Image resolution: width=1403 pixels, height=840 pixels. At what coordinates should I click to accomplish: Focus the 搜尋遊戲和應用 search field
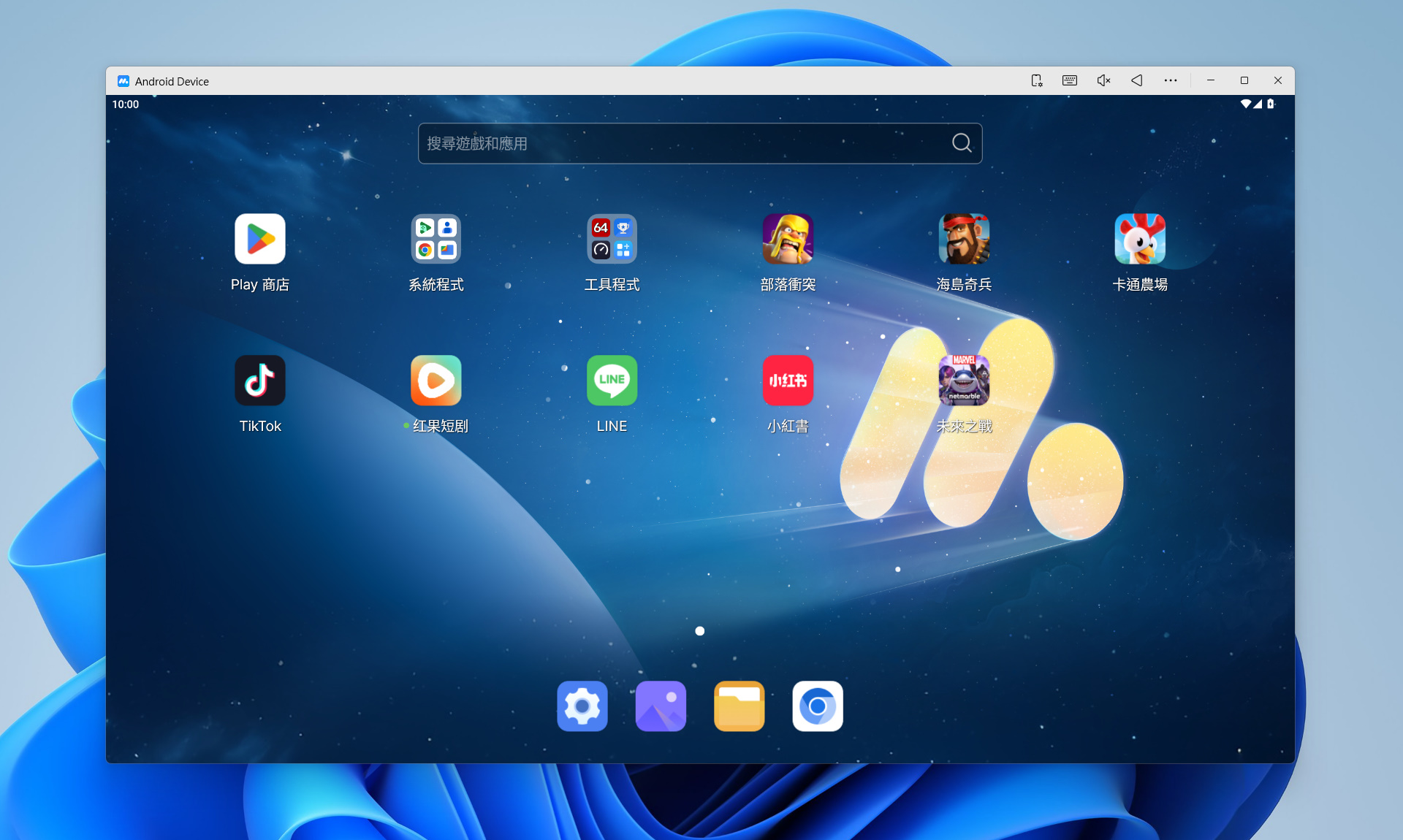pyautogui.click(x=700, y=143)
